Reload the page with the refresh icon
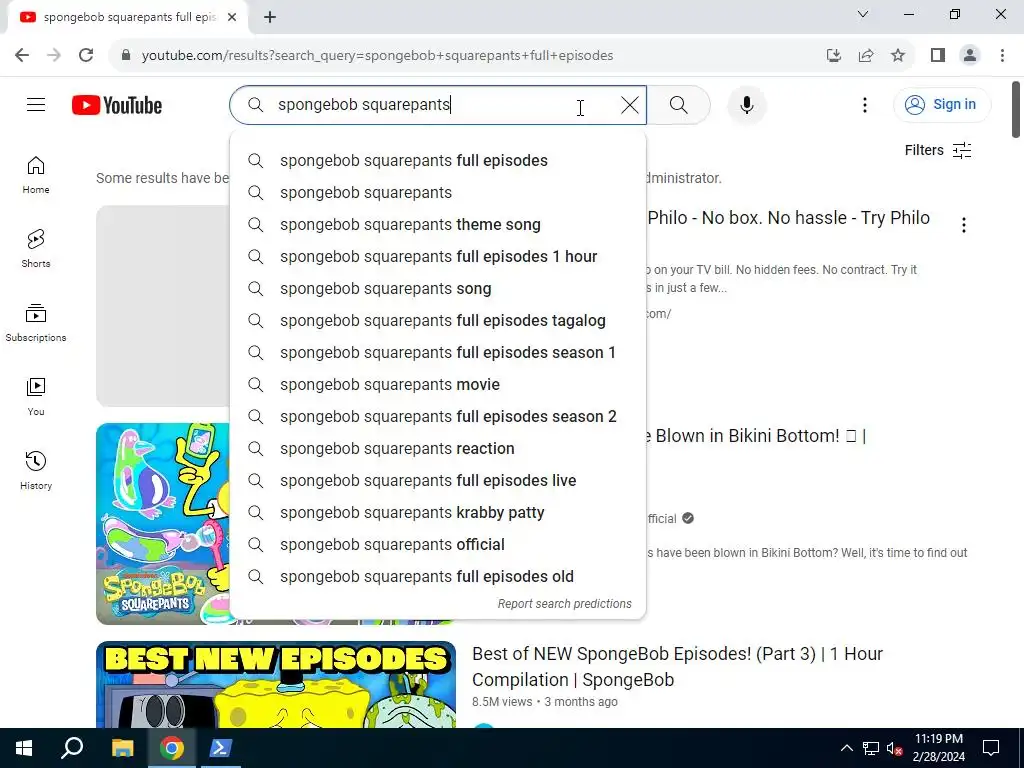The height and width of the screenshot is (768, 1024). tap(86, 56)
